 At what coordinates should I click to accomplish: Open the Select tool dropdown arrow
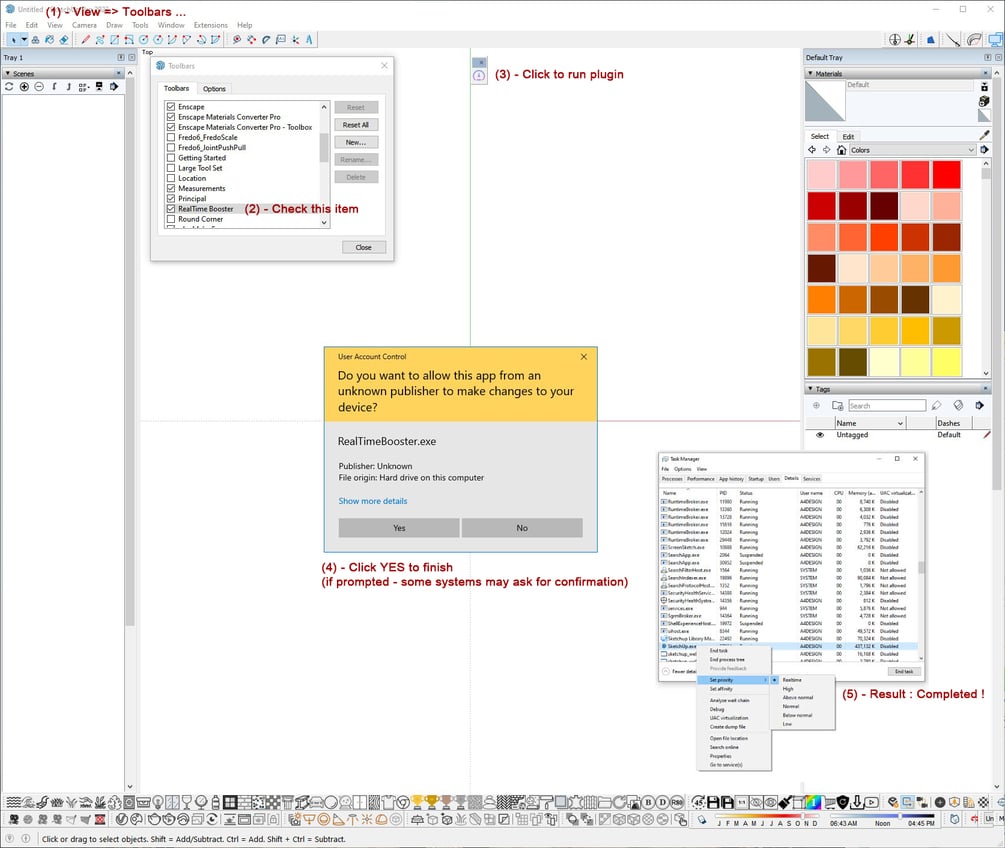coord(24,40)
